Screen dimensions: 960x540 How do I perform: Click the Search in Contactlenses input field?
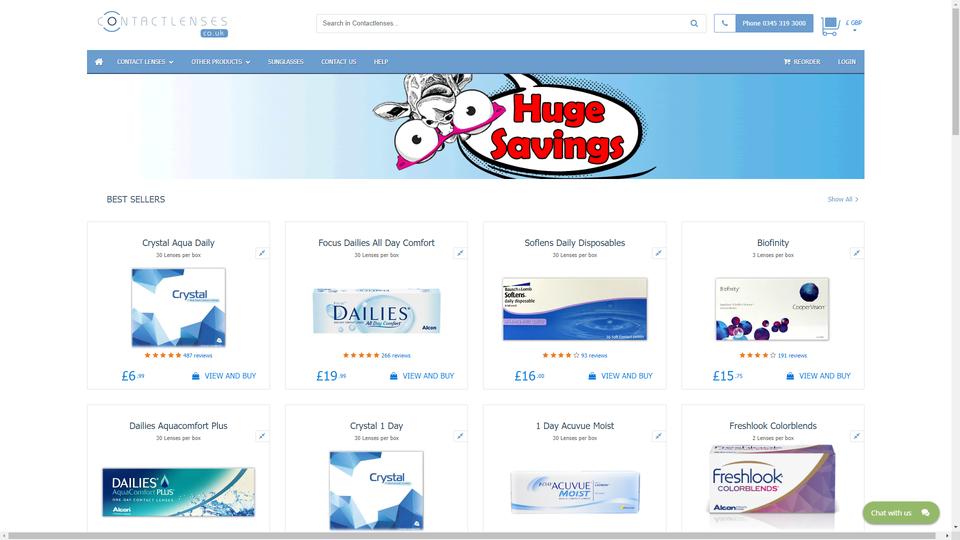pos(502,23)
